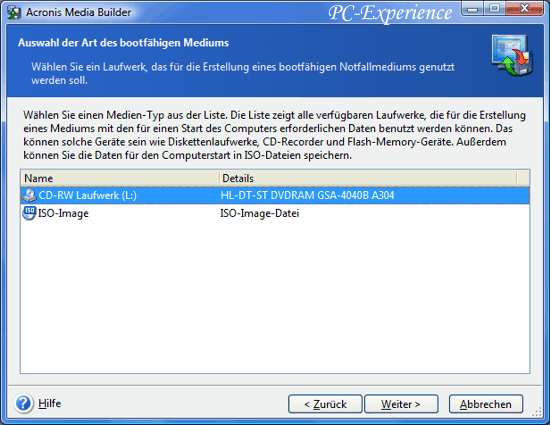Open help via the Hilfe link
This screenshot has height=425, width=550.
point(49,403)
